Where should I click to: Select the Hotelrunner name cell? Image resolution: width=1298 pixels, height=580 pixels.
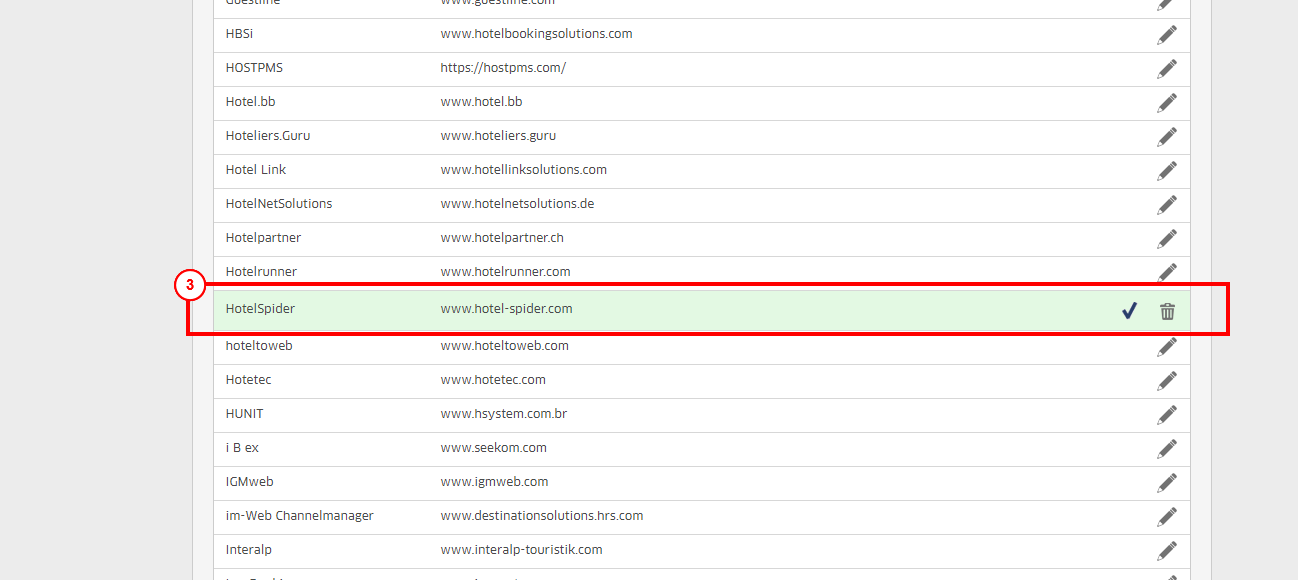click(261, 272)
